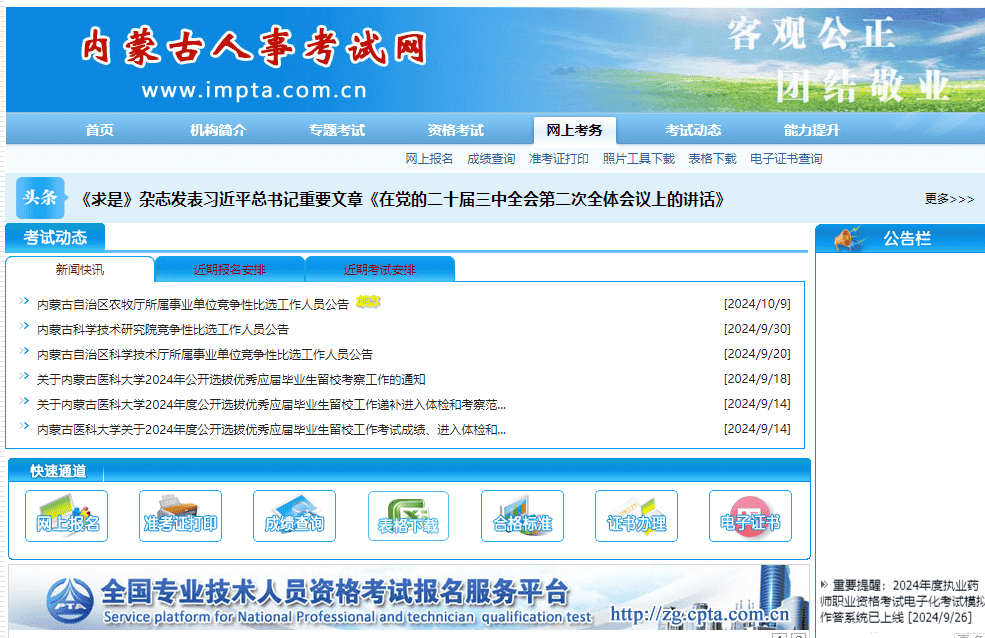
Task: Open the 求是 headline article link
Action: tap(400, 199)
